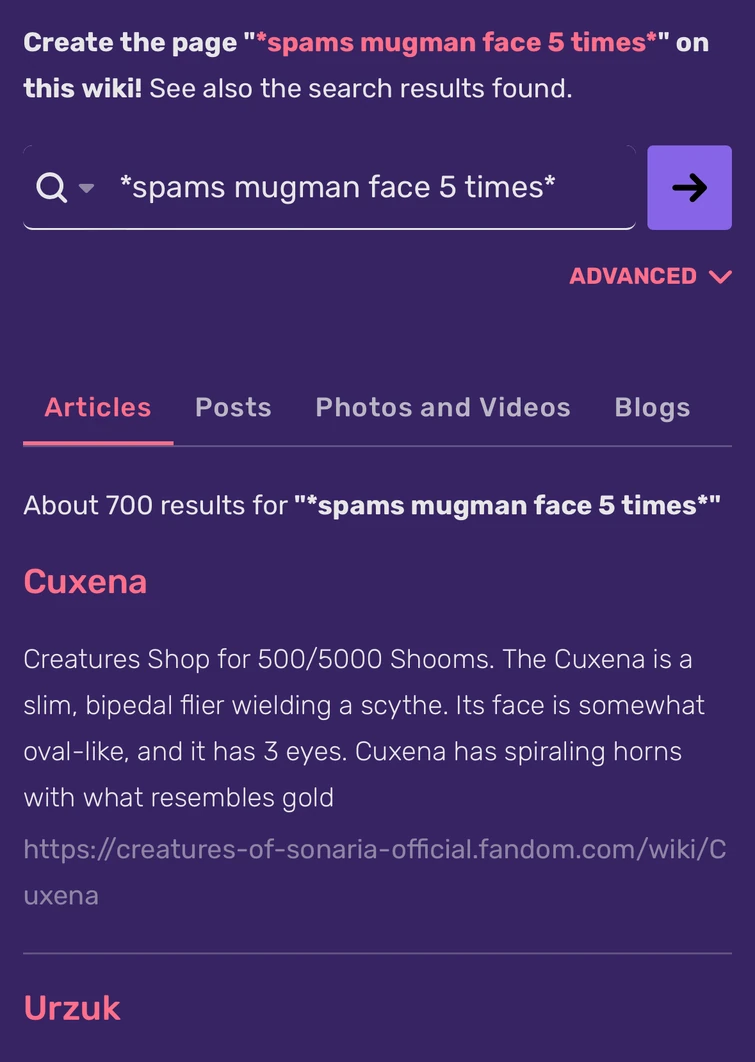
Task: Open the Urzuk article title link
Action: click(72, 1008)
